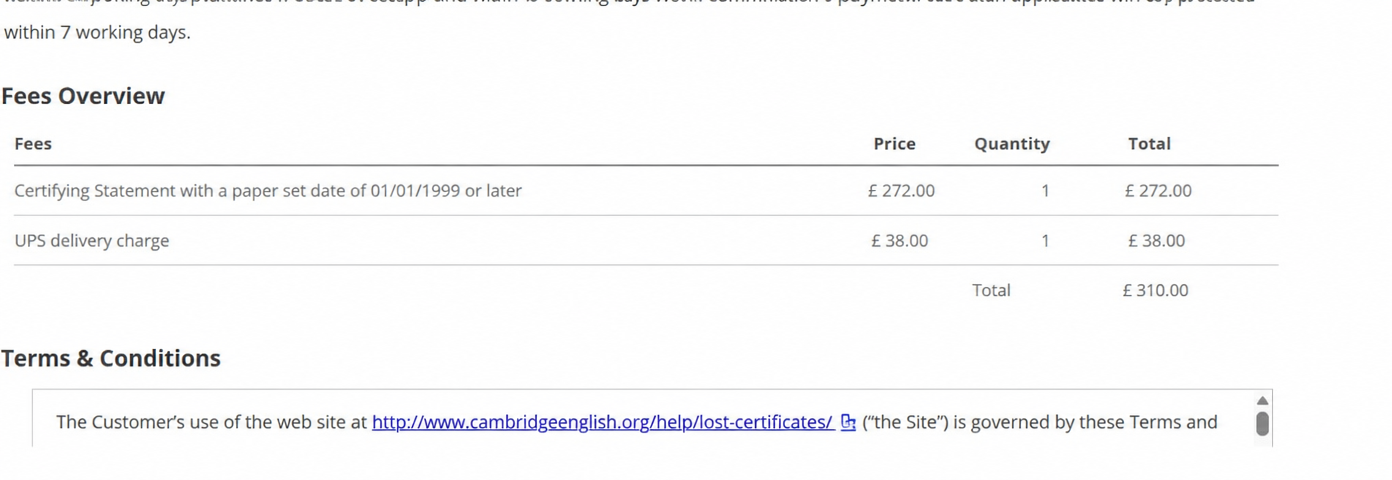Select the UPS delivery charge row label
The width and height of the screenshot is (1392, 480).
coord(92,241)
